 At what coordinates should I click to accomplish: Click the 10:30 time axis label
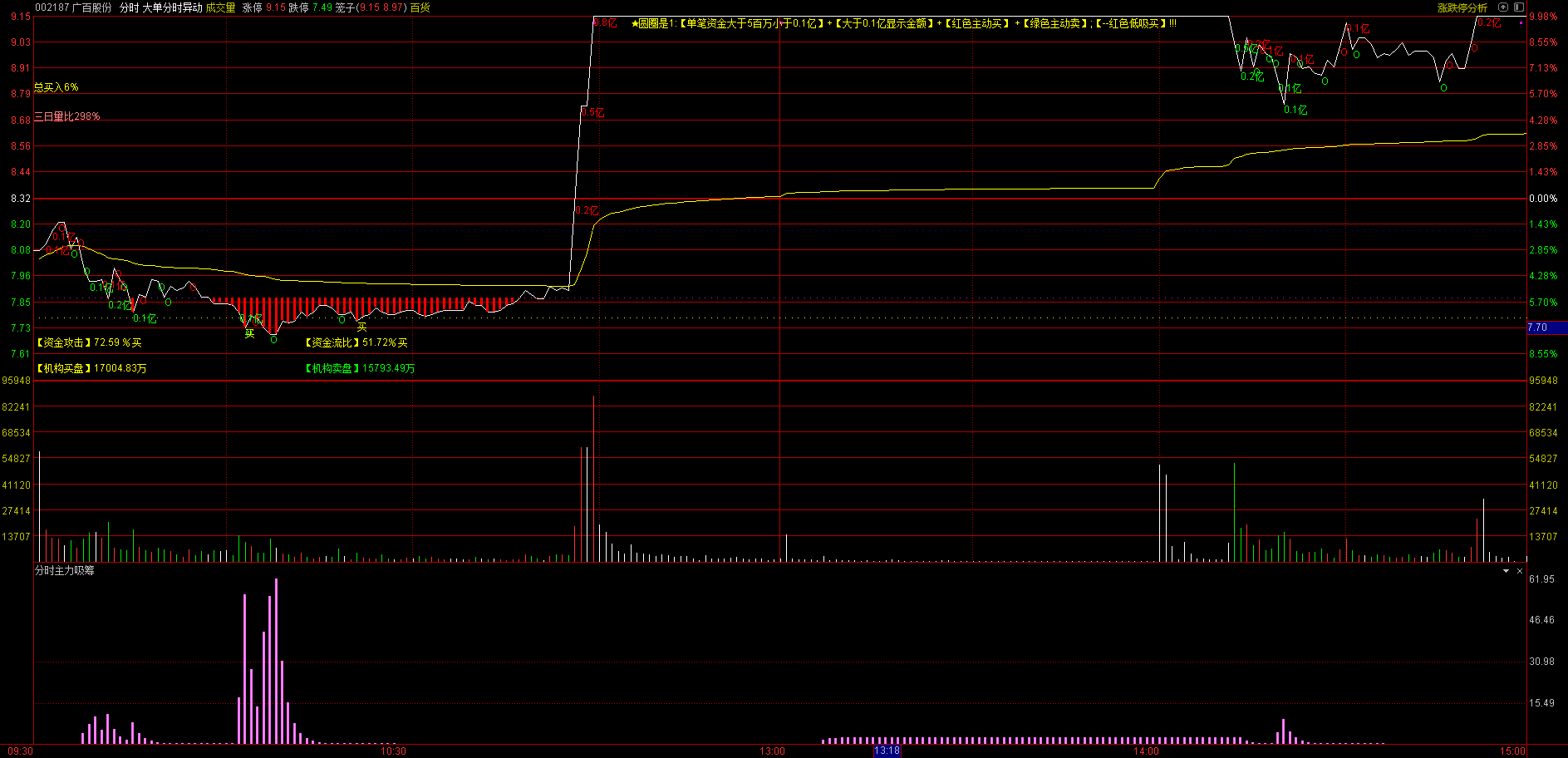click(393, 751)
